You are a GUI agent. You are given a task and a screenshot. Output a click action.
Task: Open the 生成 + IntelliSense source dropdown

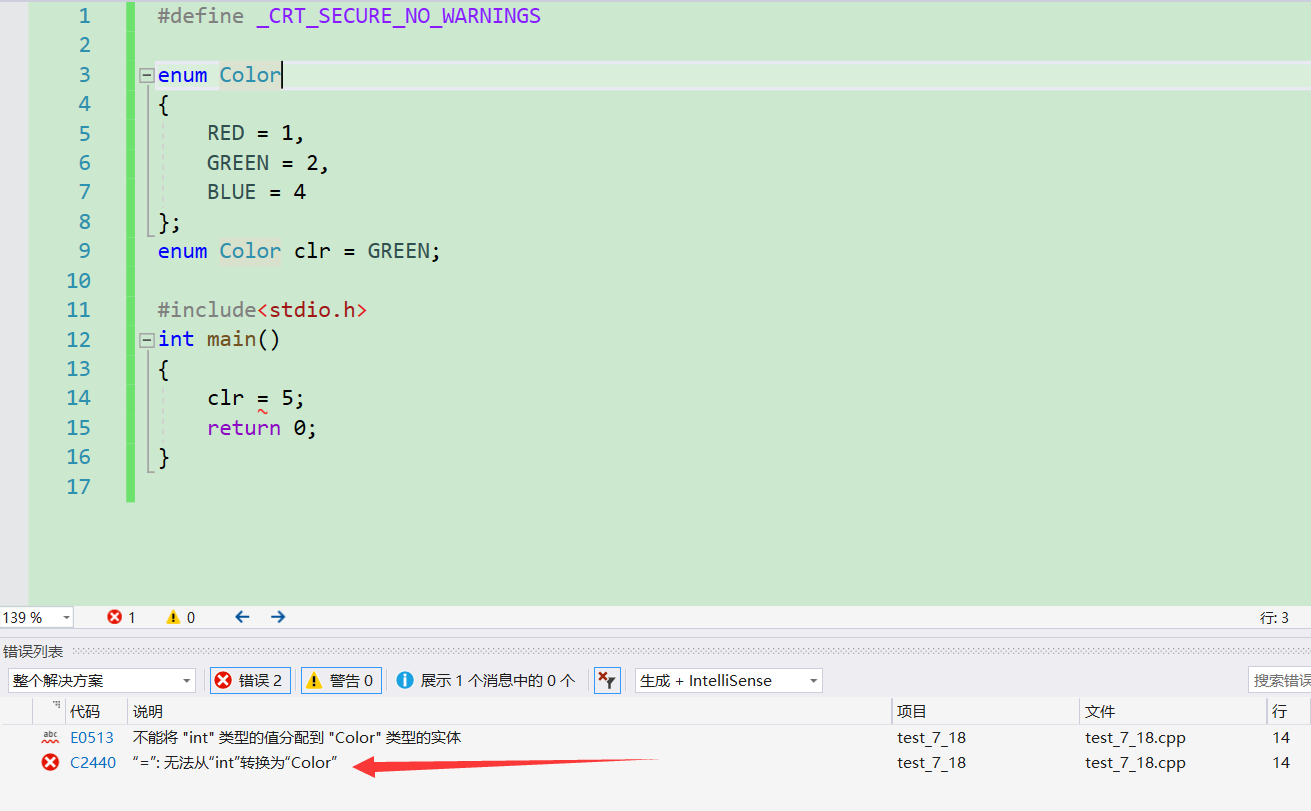[x=729, y=681]
